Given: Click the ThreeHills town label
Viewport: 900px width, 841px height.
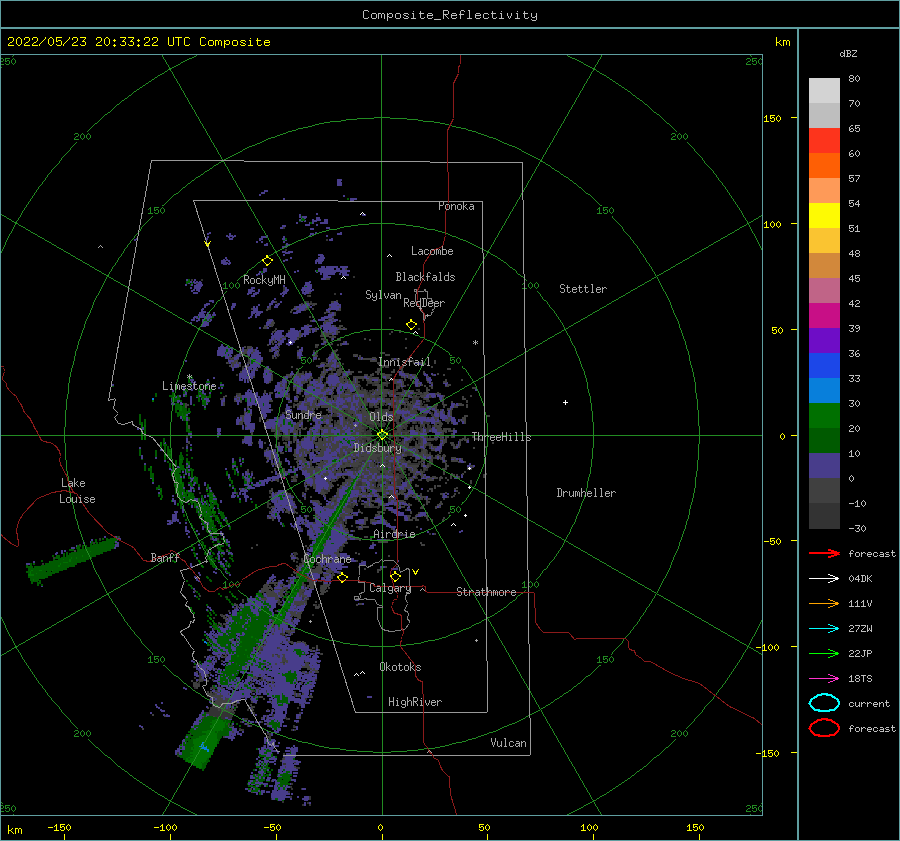Looking at the screenshot, I should point(502,437).
